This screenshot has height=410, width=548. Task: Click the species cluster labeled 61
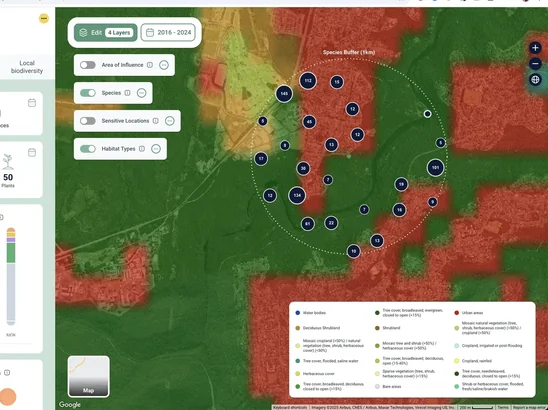[308, 224]
